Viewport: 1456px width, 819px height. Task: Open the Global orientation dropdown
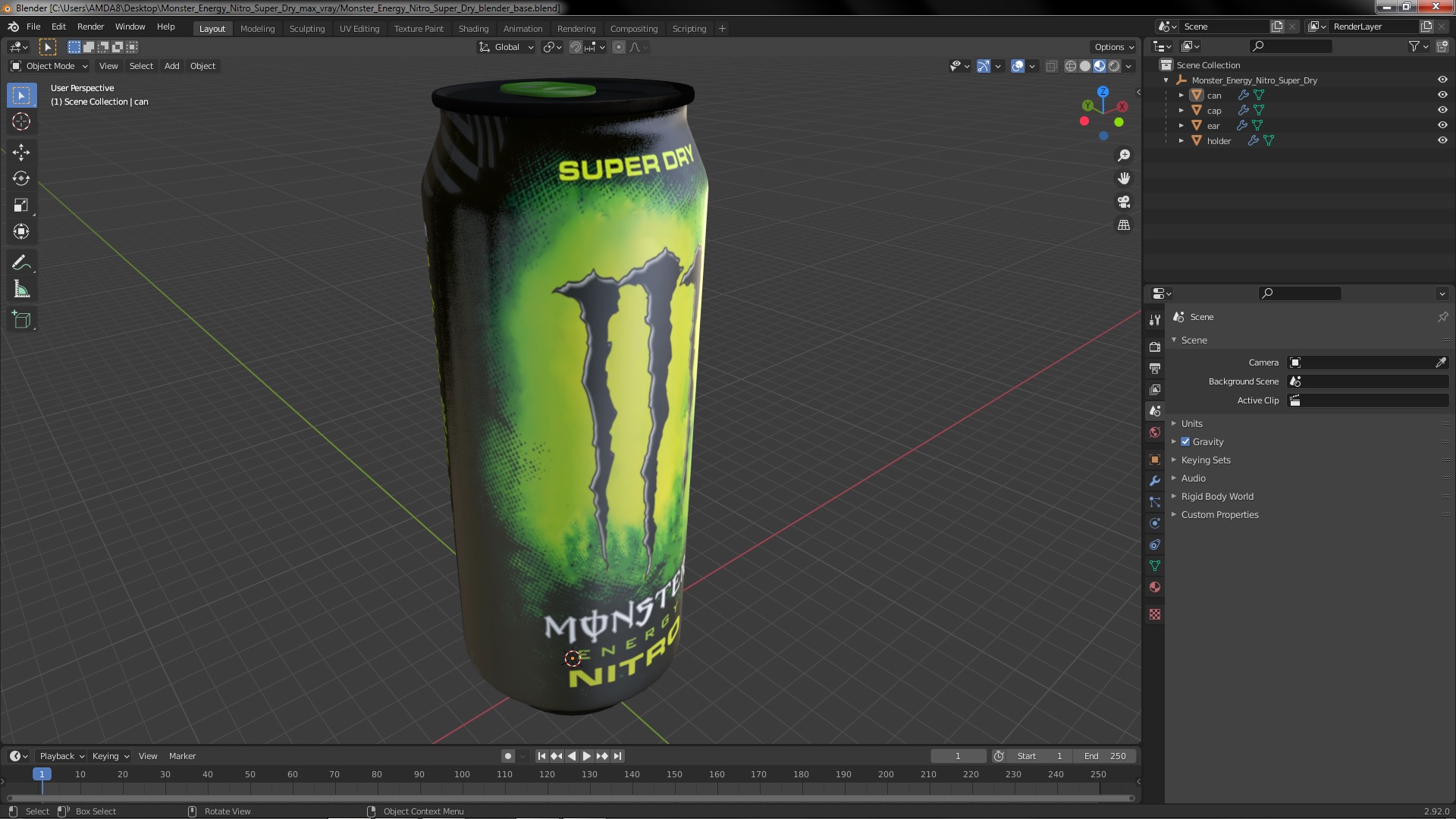506,47
